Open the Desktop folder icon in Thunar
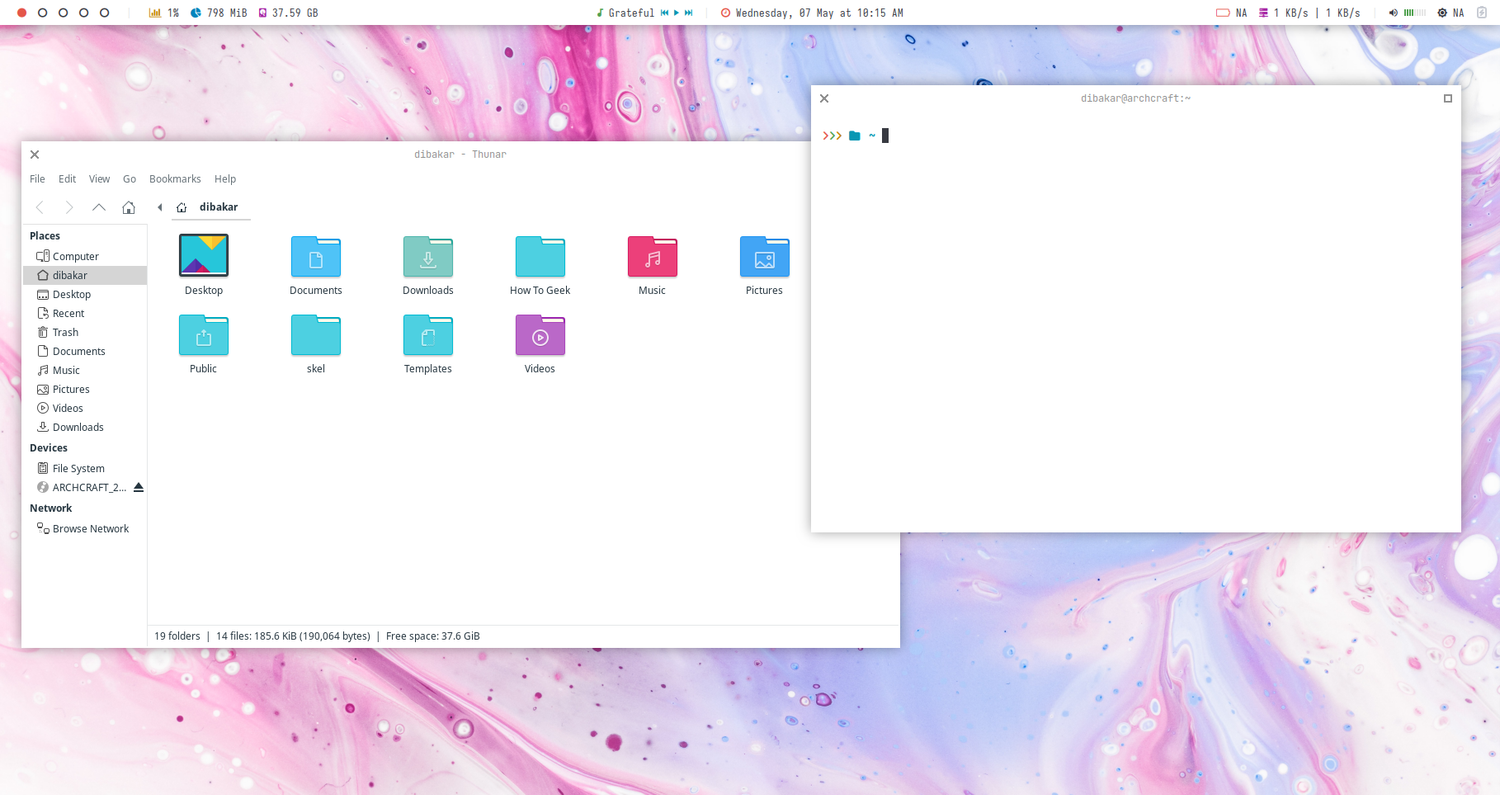This screenshot has width=1500, height=795. [x=204, y=255]
